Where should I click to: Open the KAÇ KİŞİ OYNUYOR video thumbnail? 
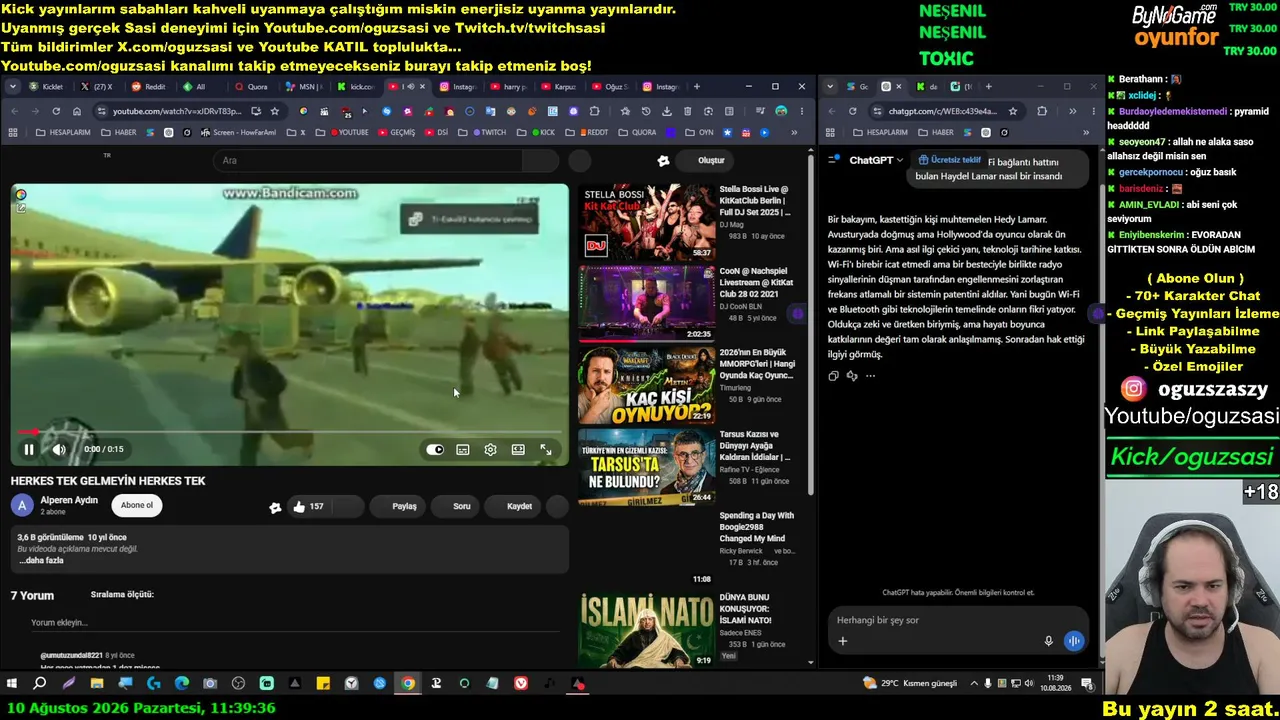(x=647, y=385)
